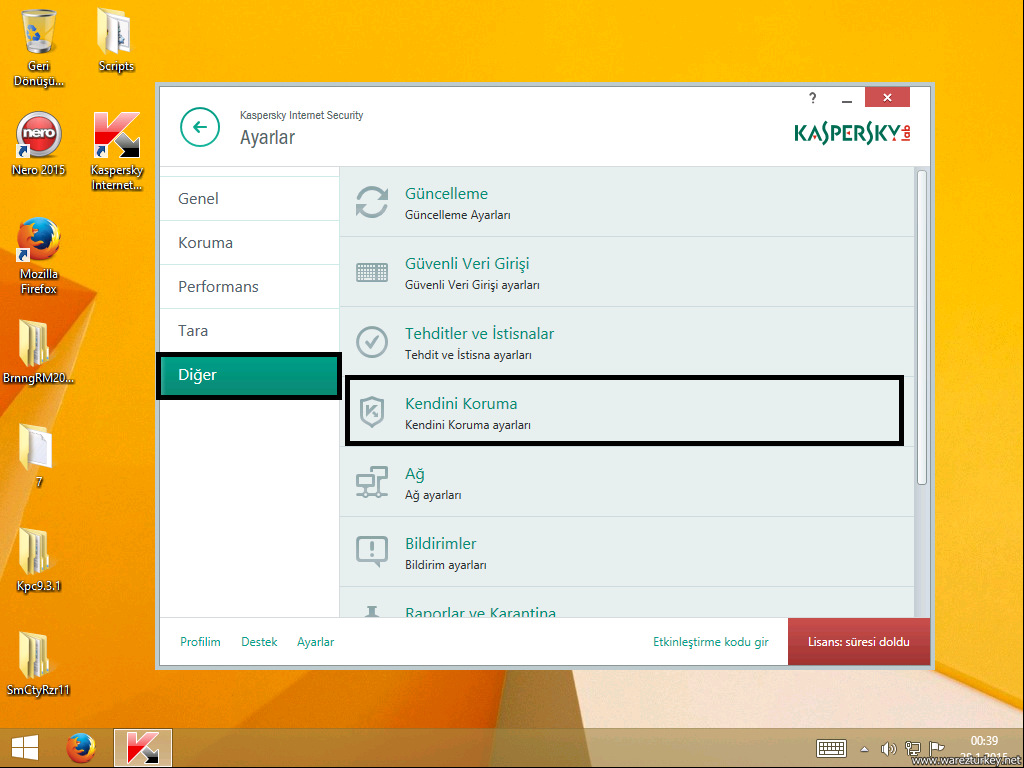
Task: Open Nero 2015 desktop shortcut
Action: click(x=39, y=136)
